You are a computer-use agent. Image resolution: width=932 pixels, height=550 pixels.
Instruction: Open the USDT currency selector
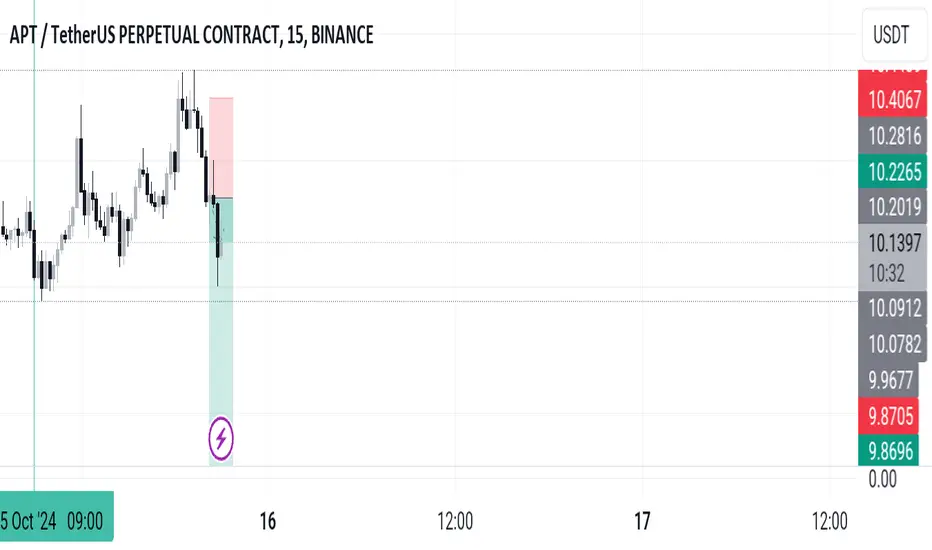coord(895,34)
